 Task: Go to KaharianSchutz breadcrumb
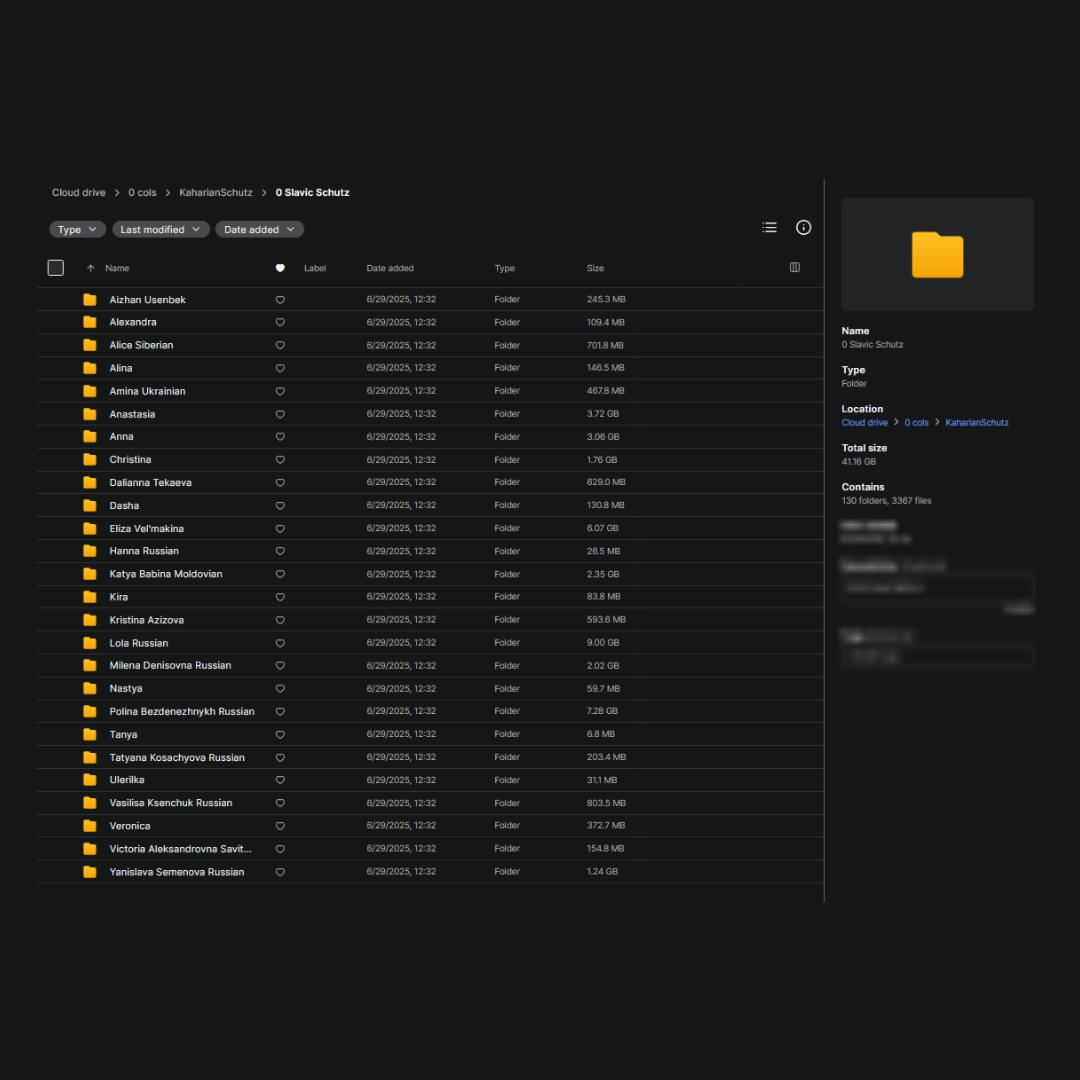(216, 193)
